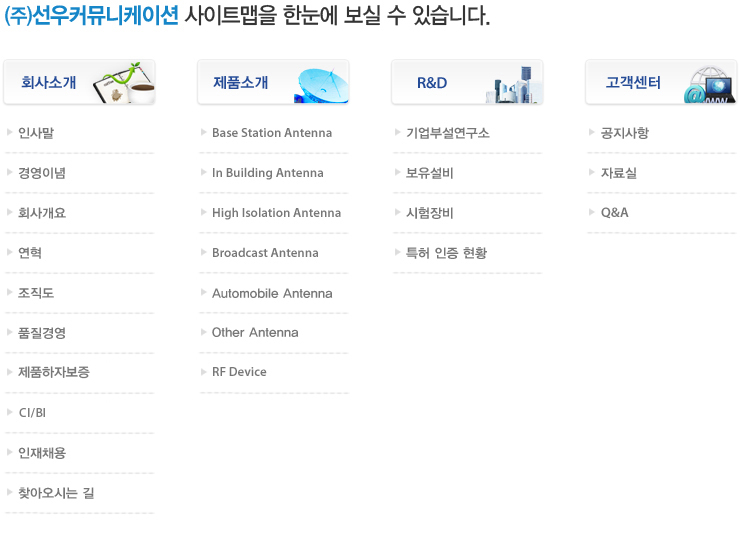Click the arrow bullet beside 인사말
This screenshot has width=740, height=550.
[9, 132]
